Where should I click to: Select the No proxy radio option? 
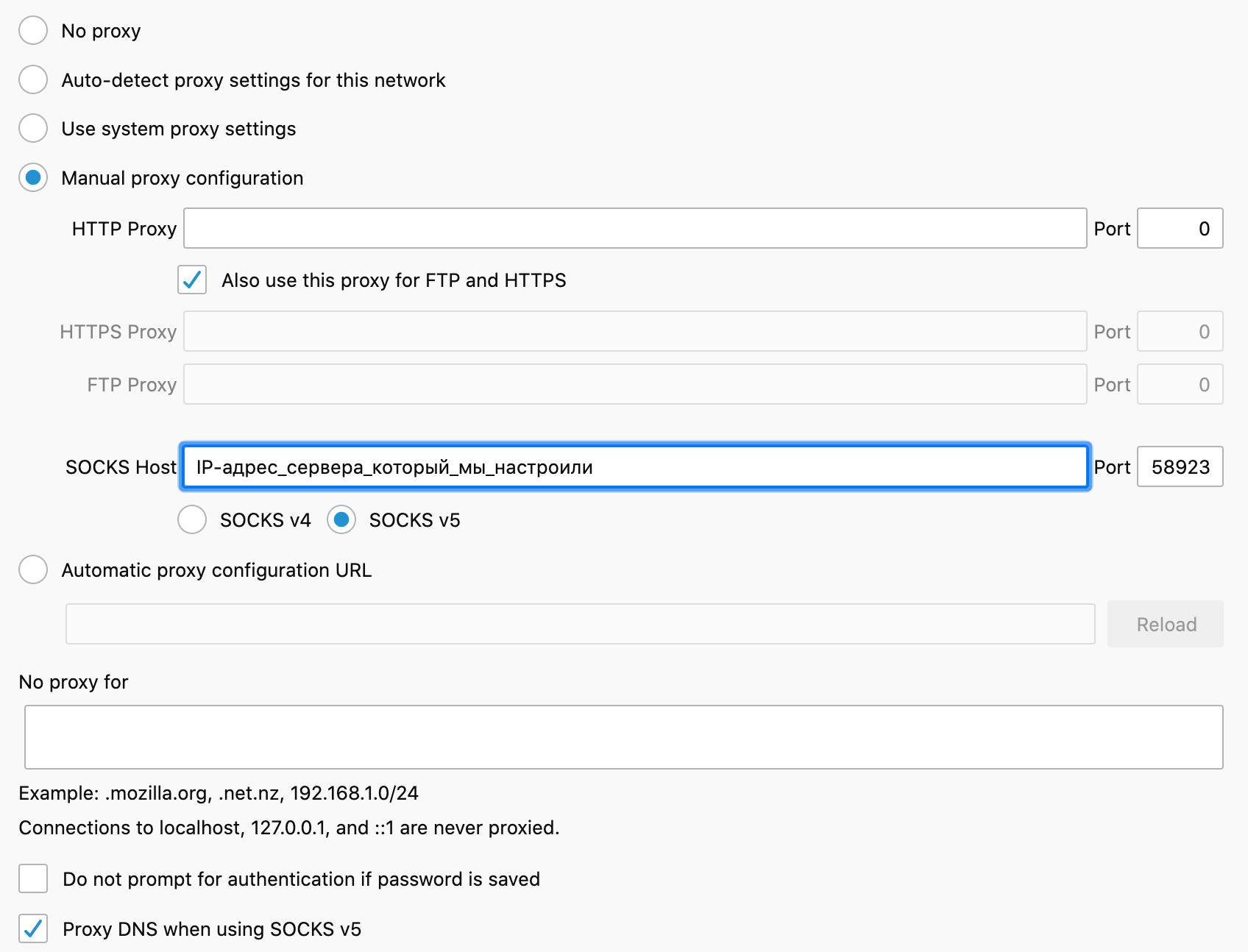33,31
